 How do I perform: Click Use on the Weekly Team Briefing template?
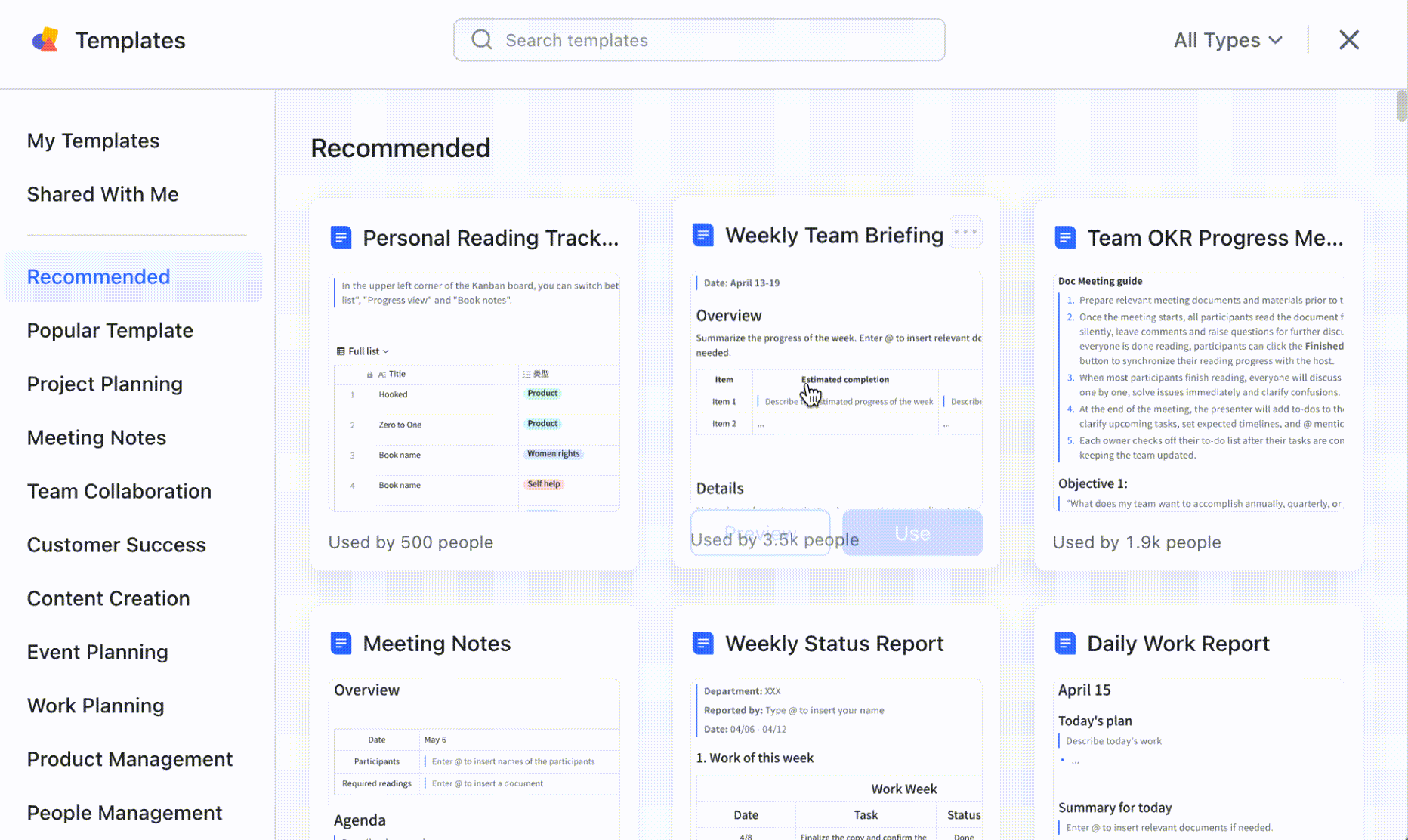(912, 533)
